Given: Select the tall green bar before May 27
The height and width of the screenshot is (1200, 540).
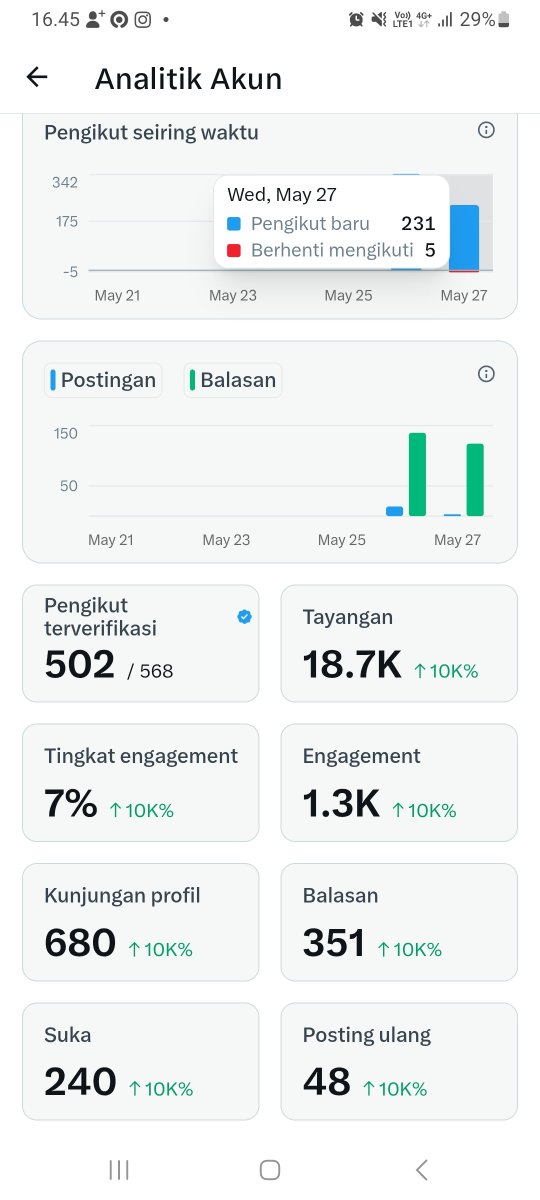Looking at the screenshot, I should click(418, 474).
